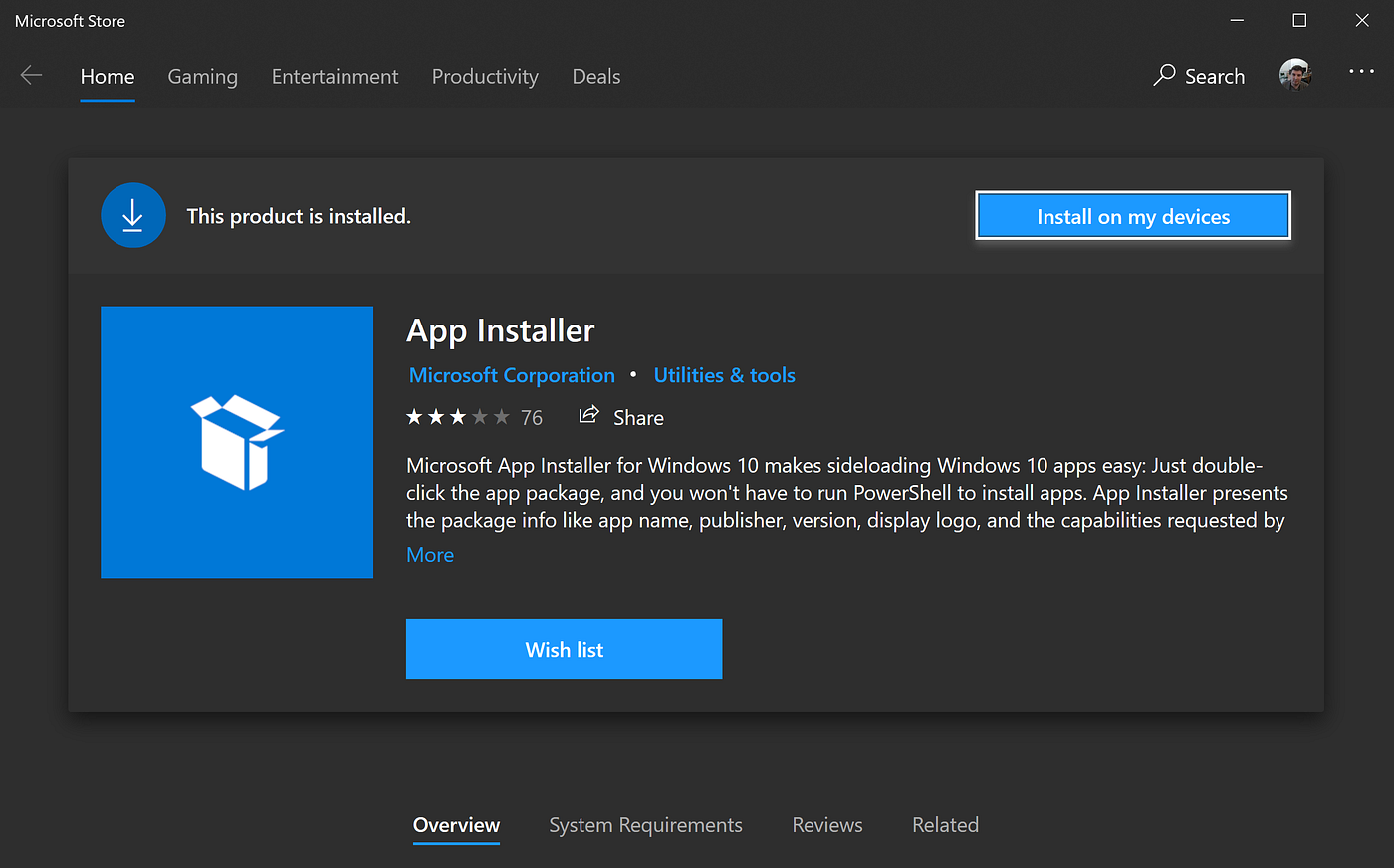Open the 'See more' ellipsis menu
Image resolution: width=1394 pixels, height=868 pixels.
coord(1360,75)
